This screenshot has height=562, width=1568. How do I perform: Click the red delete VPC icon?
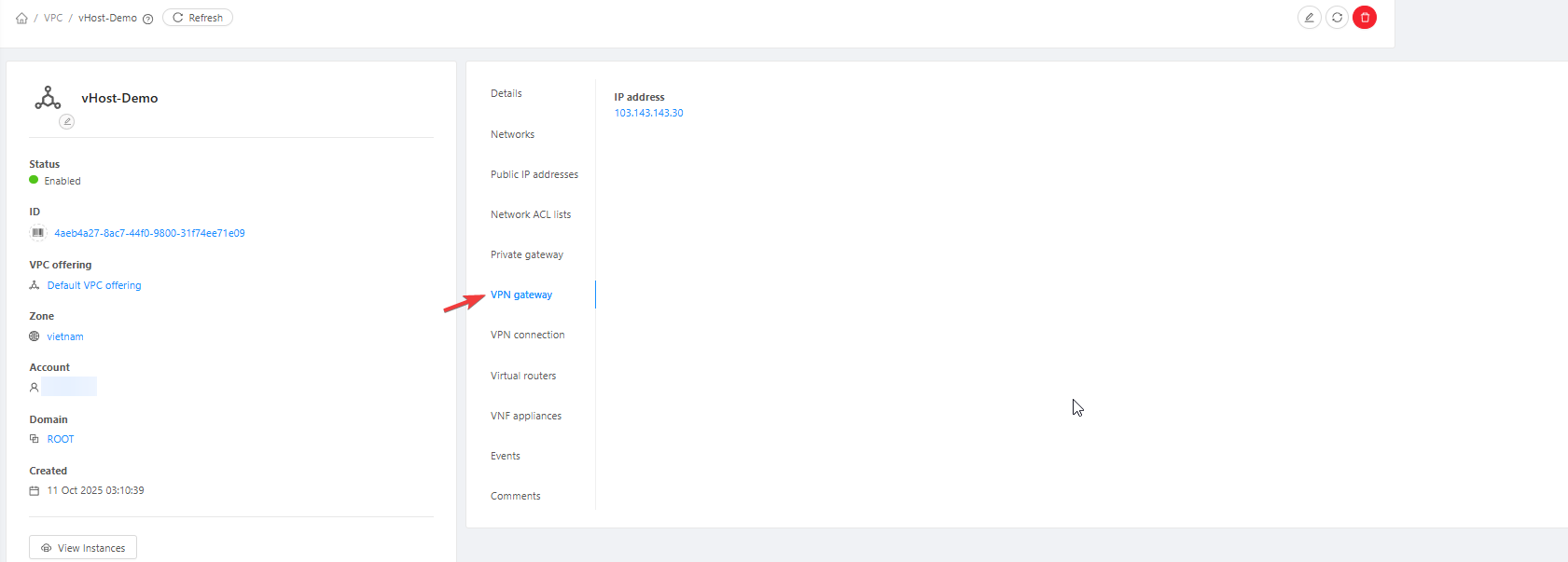coord(1364,18)
